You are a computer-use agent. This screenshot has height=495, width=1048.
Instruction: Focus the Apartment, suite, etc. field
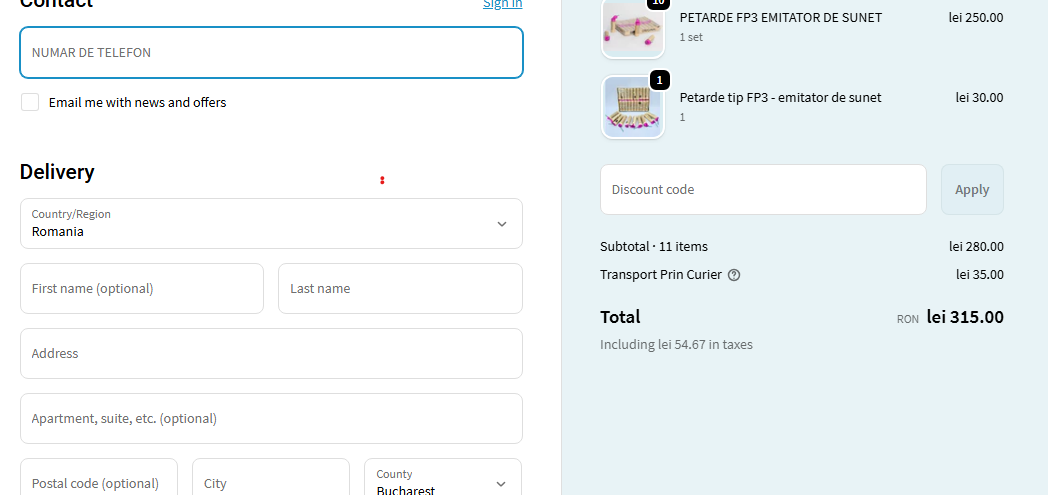(271, 418)
